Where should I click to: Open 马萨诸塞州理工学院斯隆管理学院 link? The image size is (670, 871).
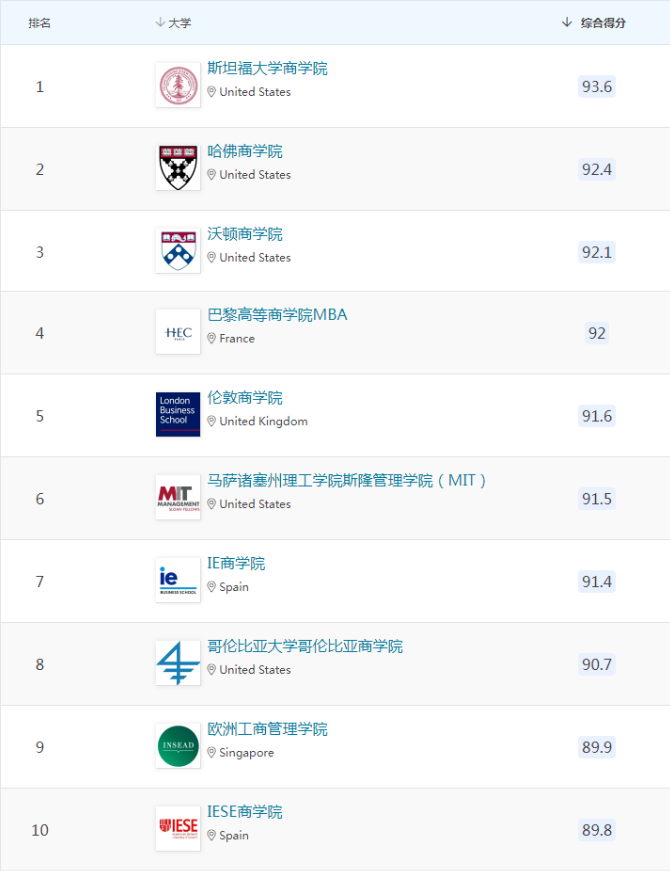pyautogui.click(x=347, y=480)
